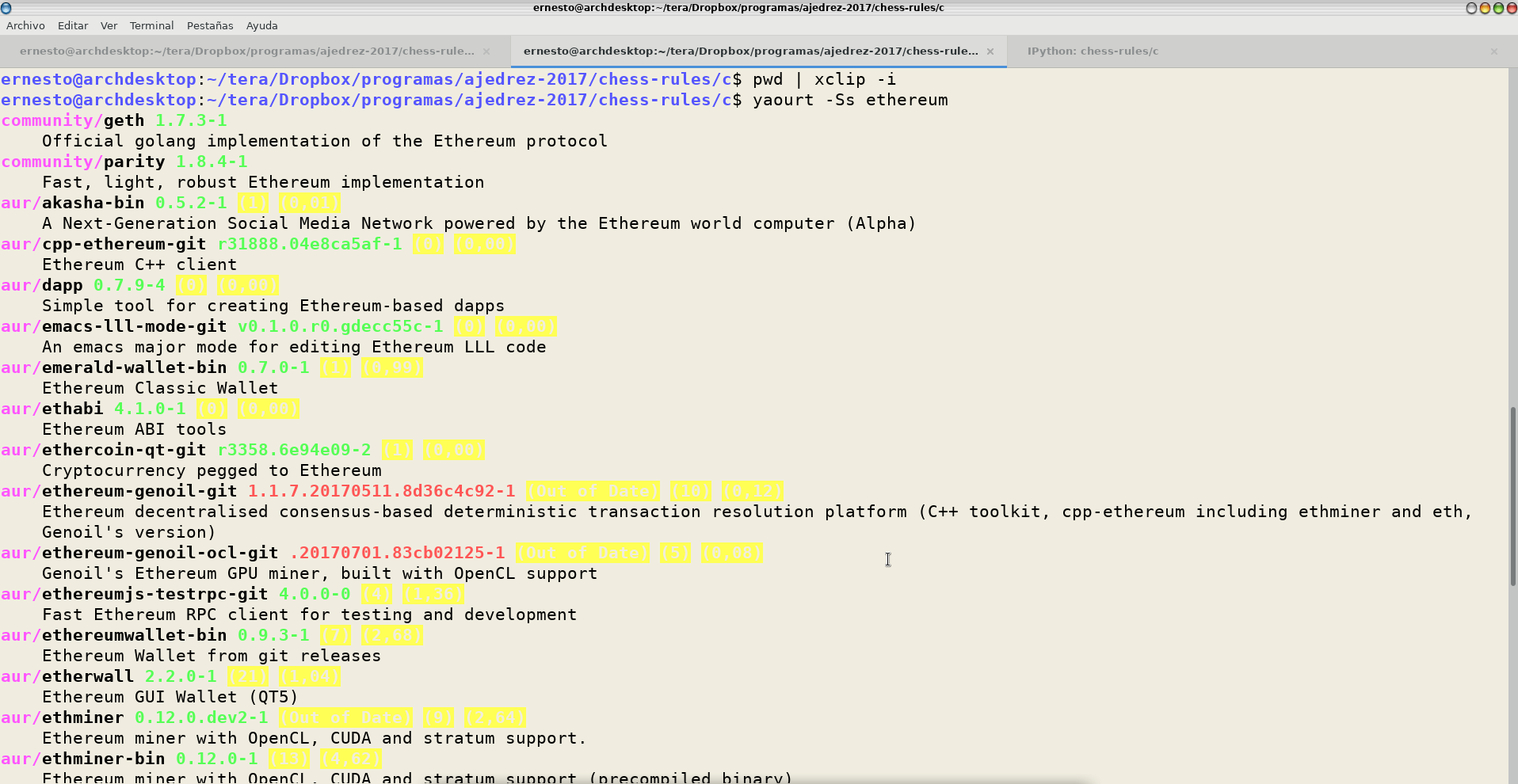Click the blue window menu icon
Screen dimensions: 1518x784
[6, 8]
